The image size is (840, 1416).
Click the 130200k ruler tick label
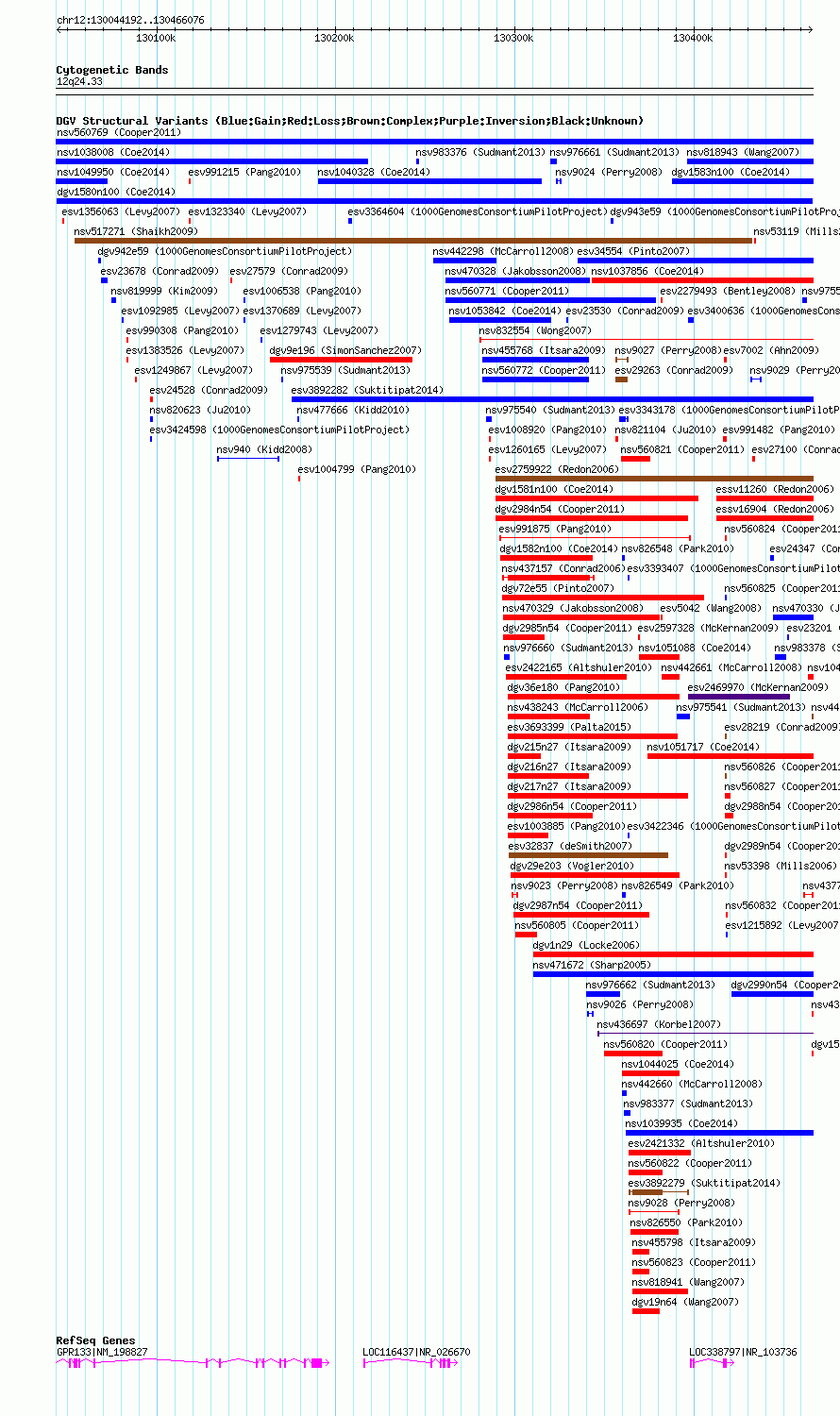[x=334, y=38]
